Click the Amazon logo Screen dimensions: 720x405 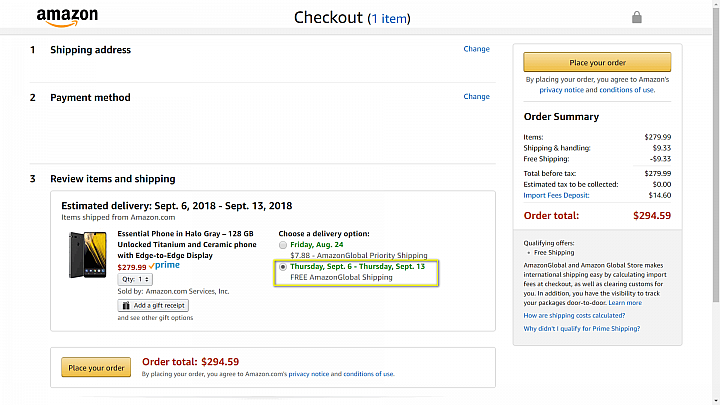pyautogui.click(x=67, y=17)
